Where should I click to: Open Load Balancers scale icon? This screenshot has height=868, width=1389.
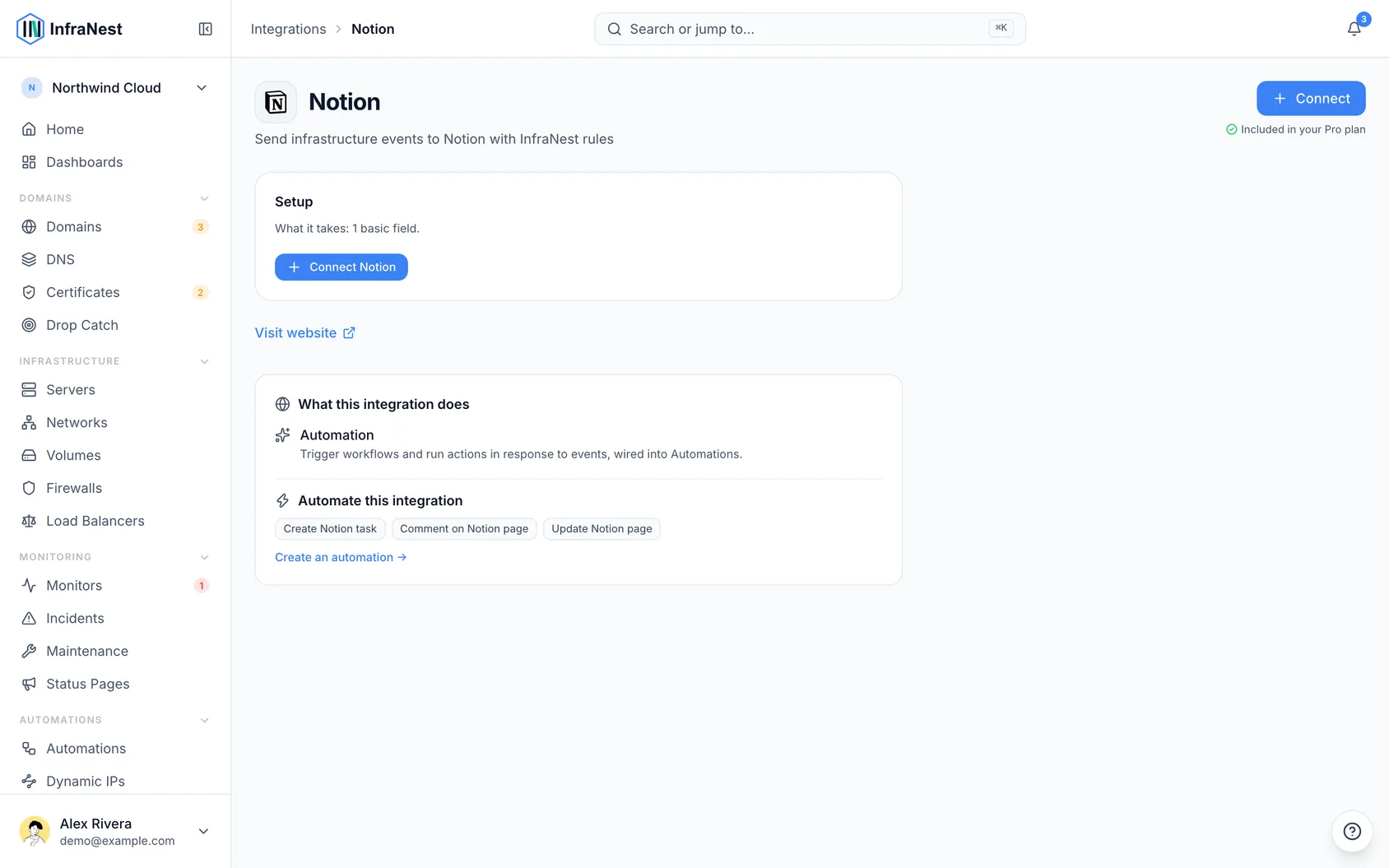coord(29,521)
